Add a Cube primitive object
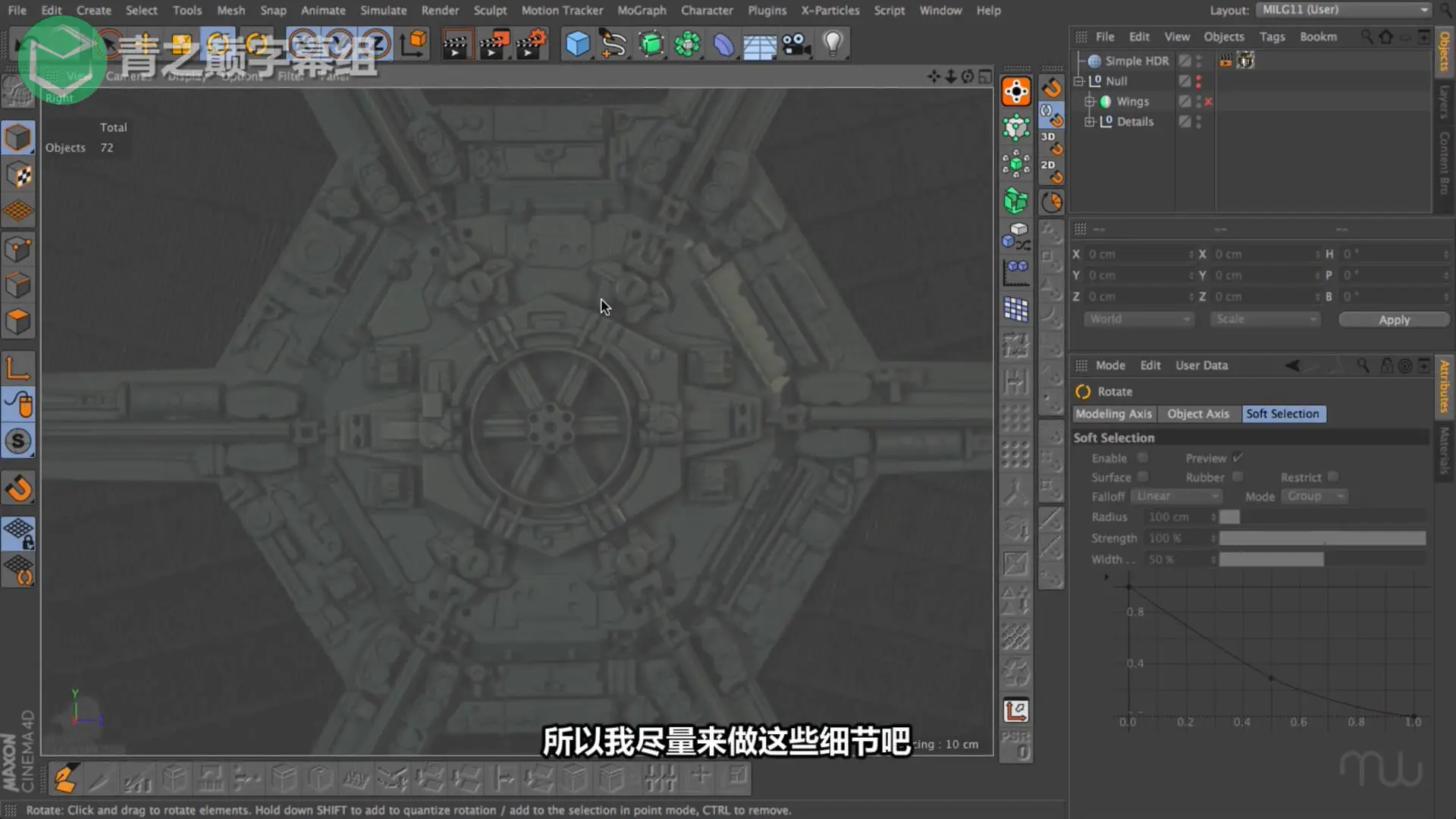 (x=577, y=44)
